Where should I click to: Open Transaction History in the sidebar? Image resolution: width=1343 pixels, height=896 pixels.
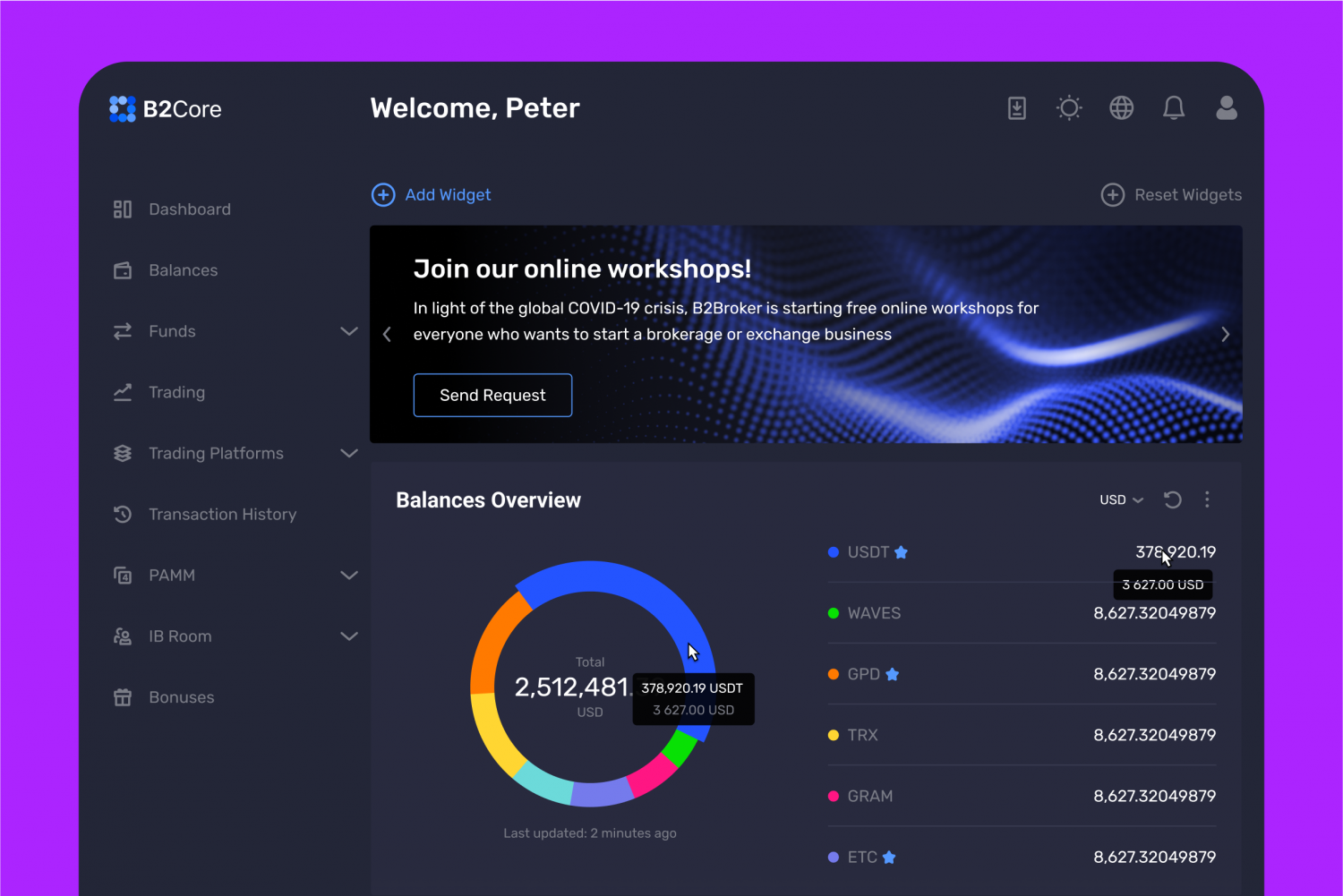click(222, 515)
